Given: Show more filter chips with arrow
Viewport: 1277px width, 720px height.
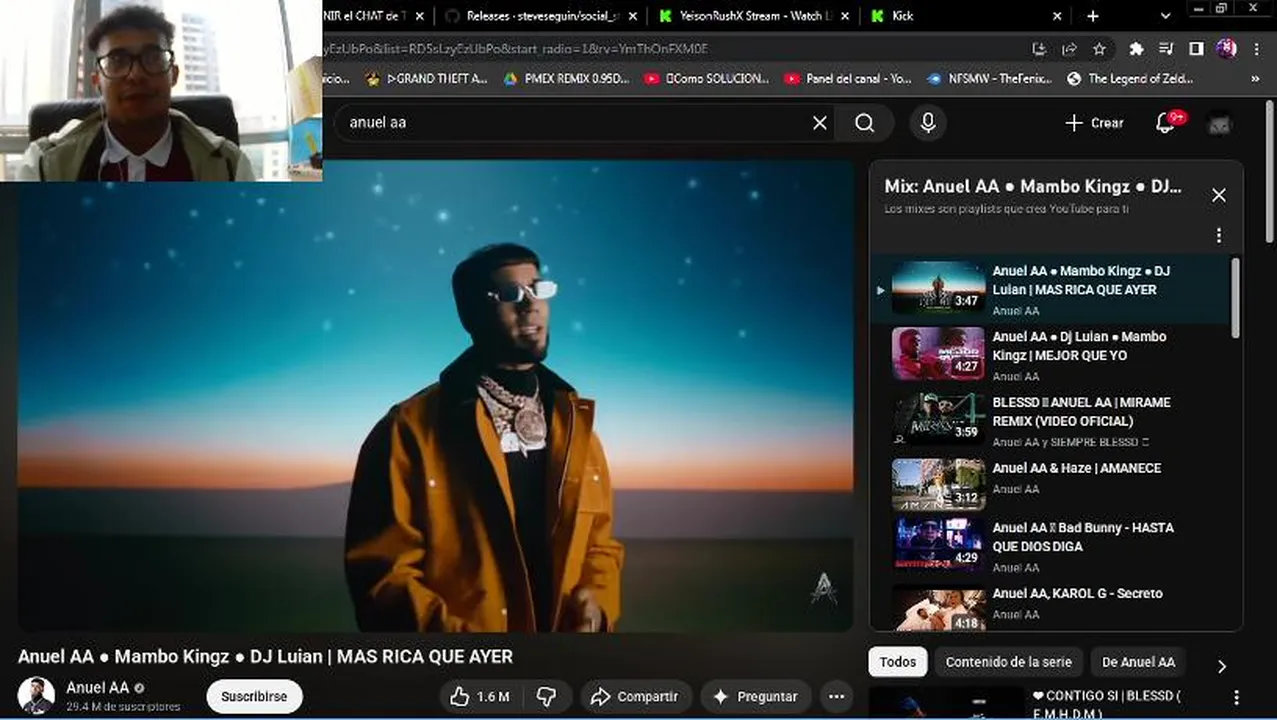Looking at the screenshot, I should (x=1221, y=666).
